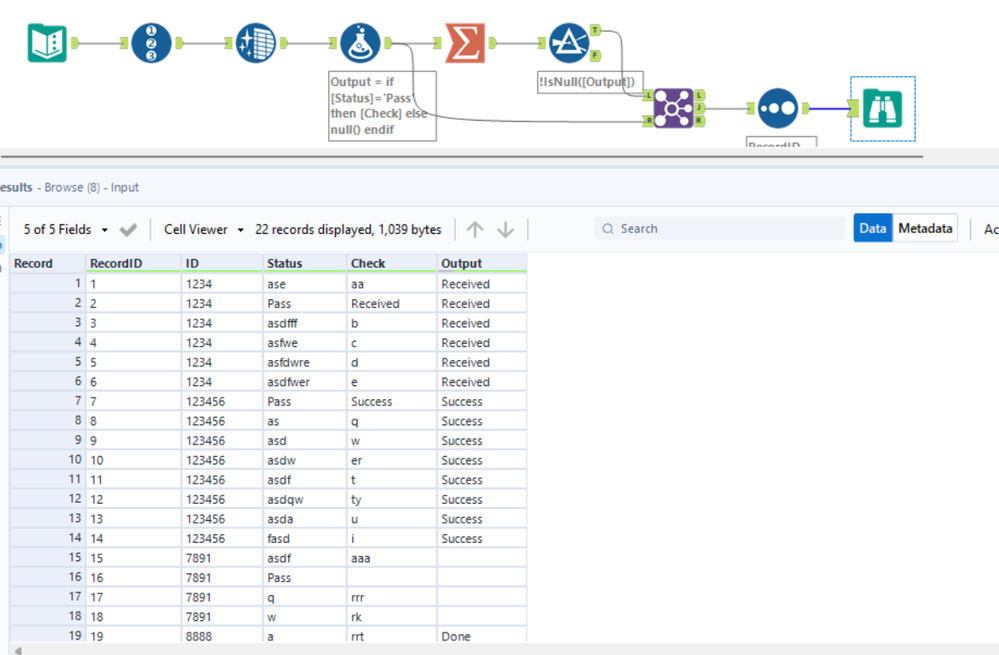Click the Formula tool annotation box
This screenshot has height=655, width=999.
click(382, 106)
